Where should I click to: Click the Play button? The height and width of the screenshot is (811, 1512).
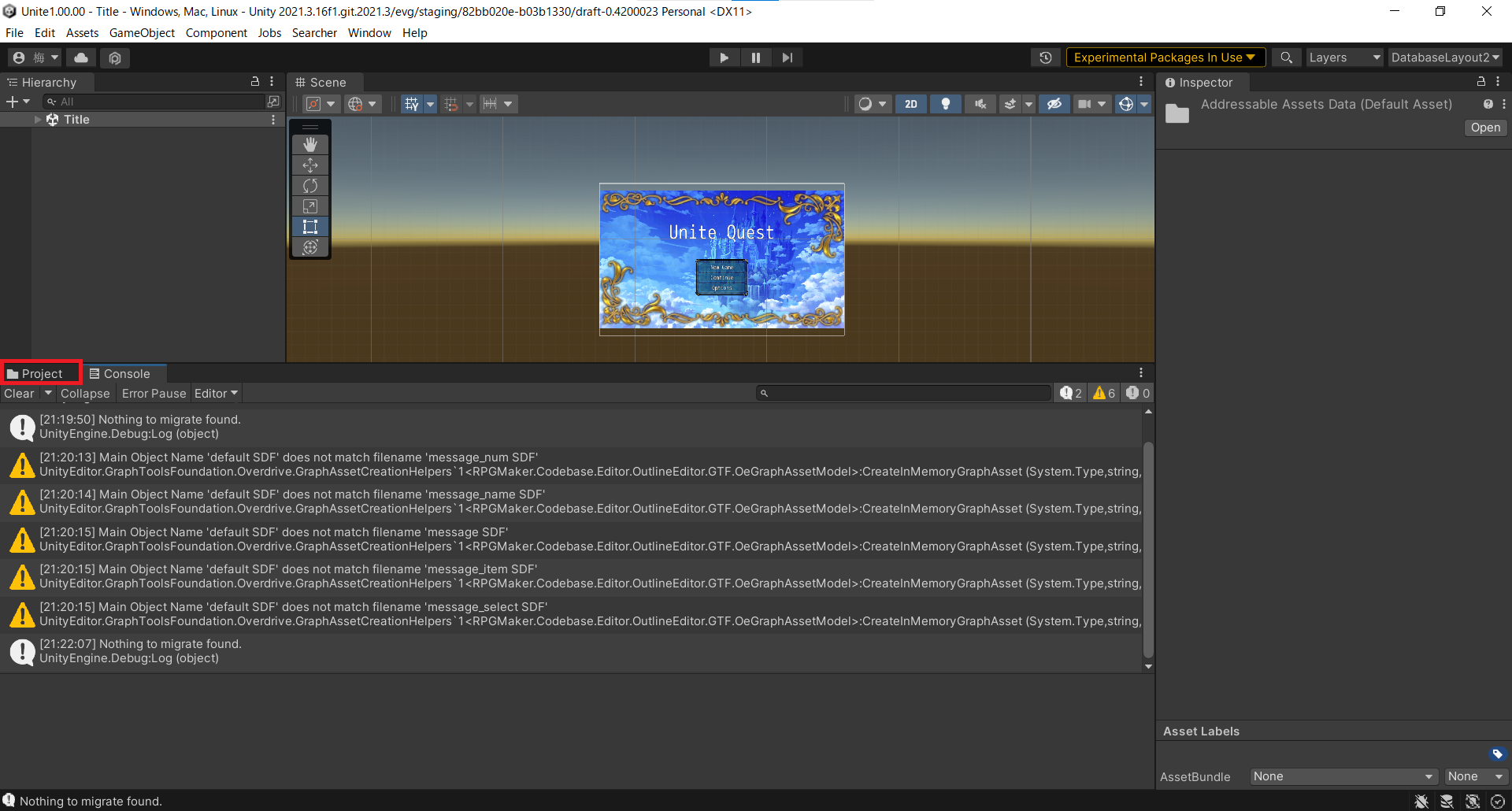724,57
